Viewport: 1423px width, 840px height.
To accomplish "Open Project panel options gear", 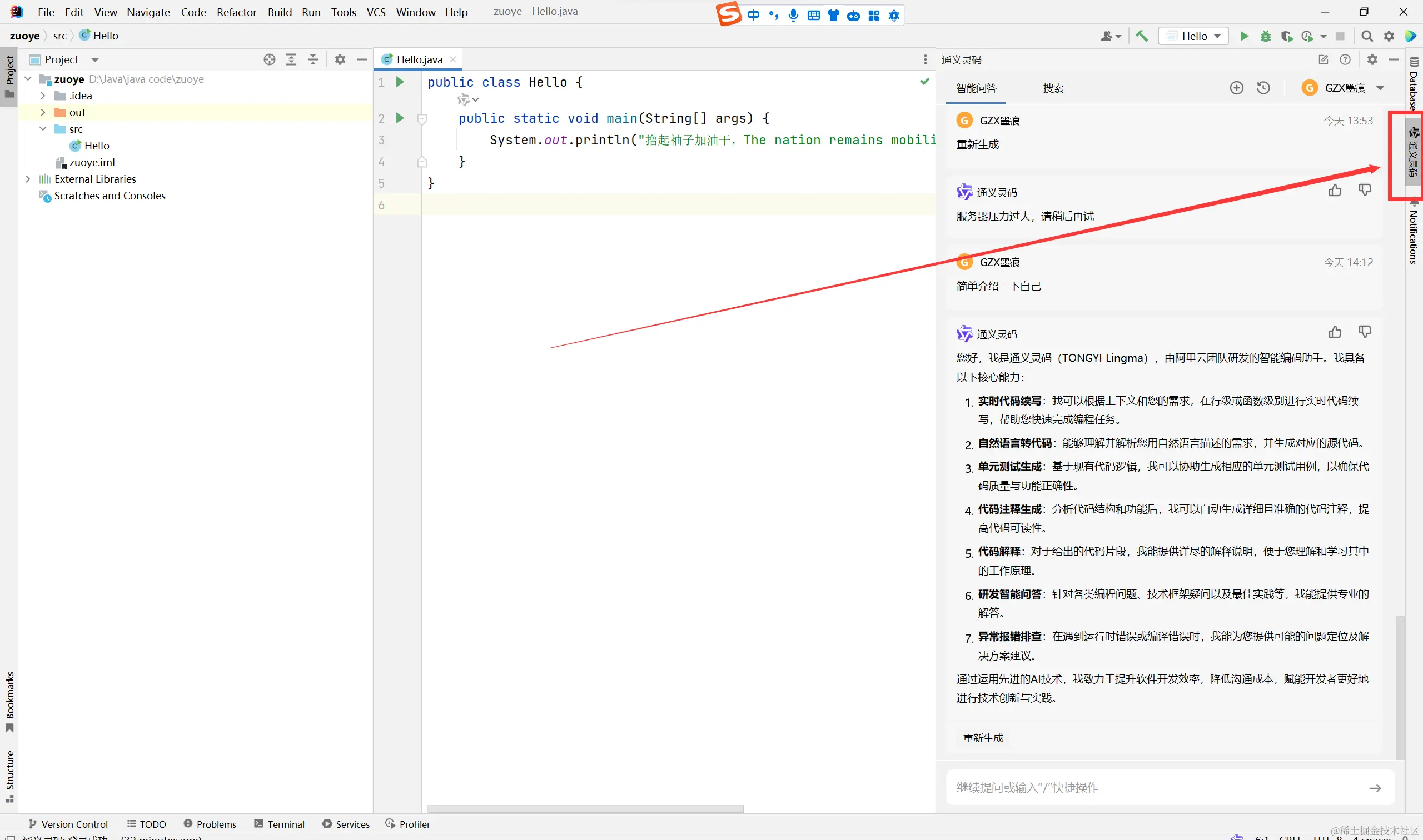I will [x=340, y=59].
